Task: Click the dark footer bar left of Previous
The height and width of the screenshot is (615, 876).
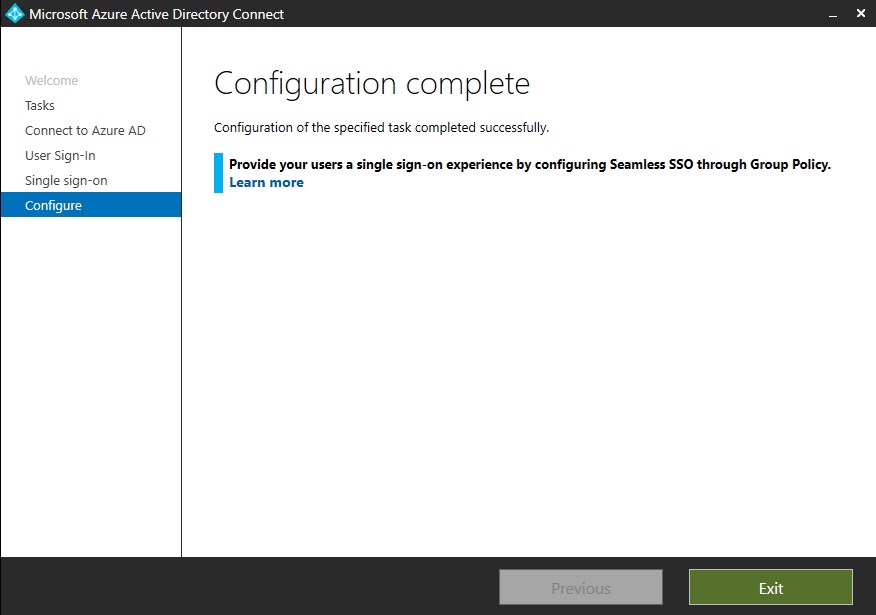Action: pos(250,587)
